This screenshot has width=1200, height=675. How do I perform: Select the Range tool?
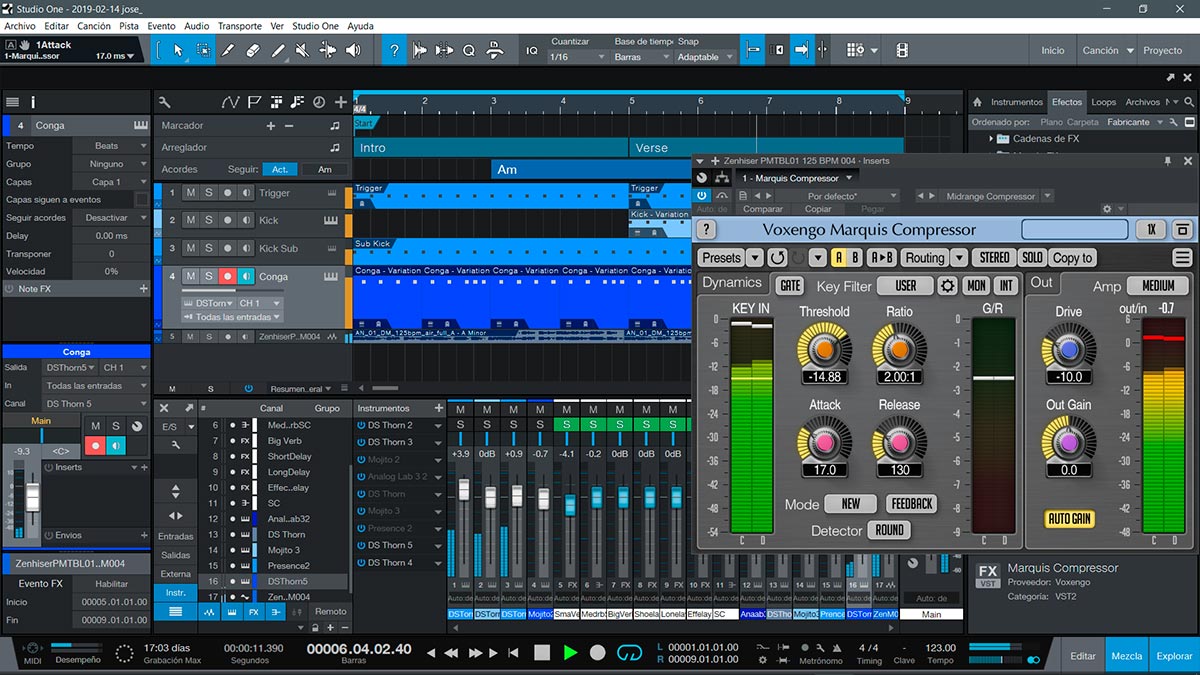203,50
